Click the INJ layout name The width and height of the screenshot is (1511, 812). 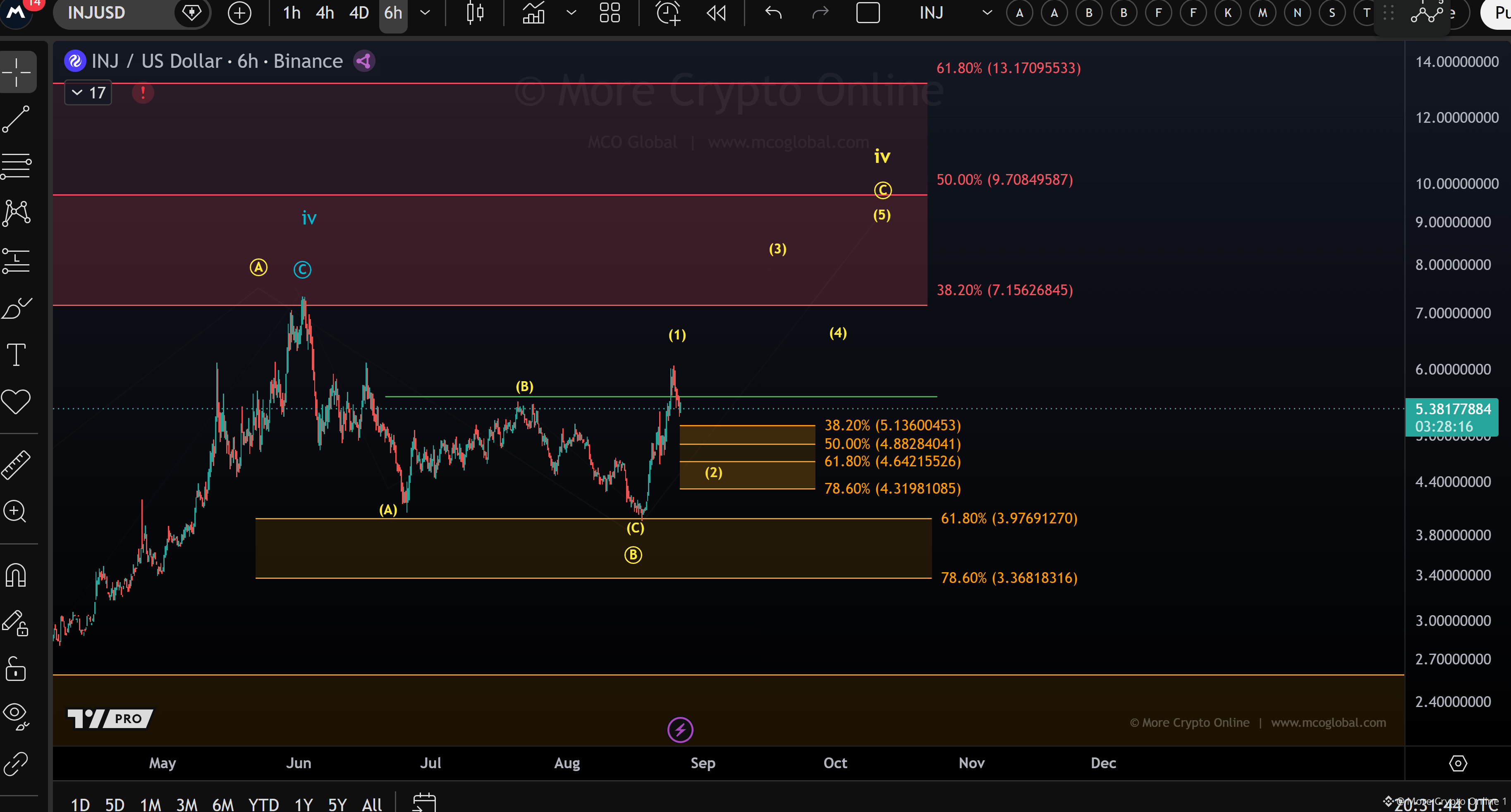(x=932, y=13)
